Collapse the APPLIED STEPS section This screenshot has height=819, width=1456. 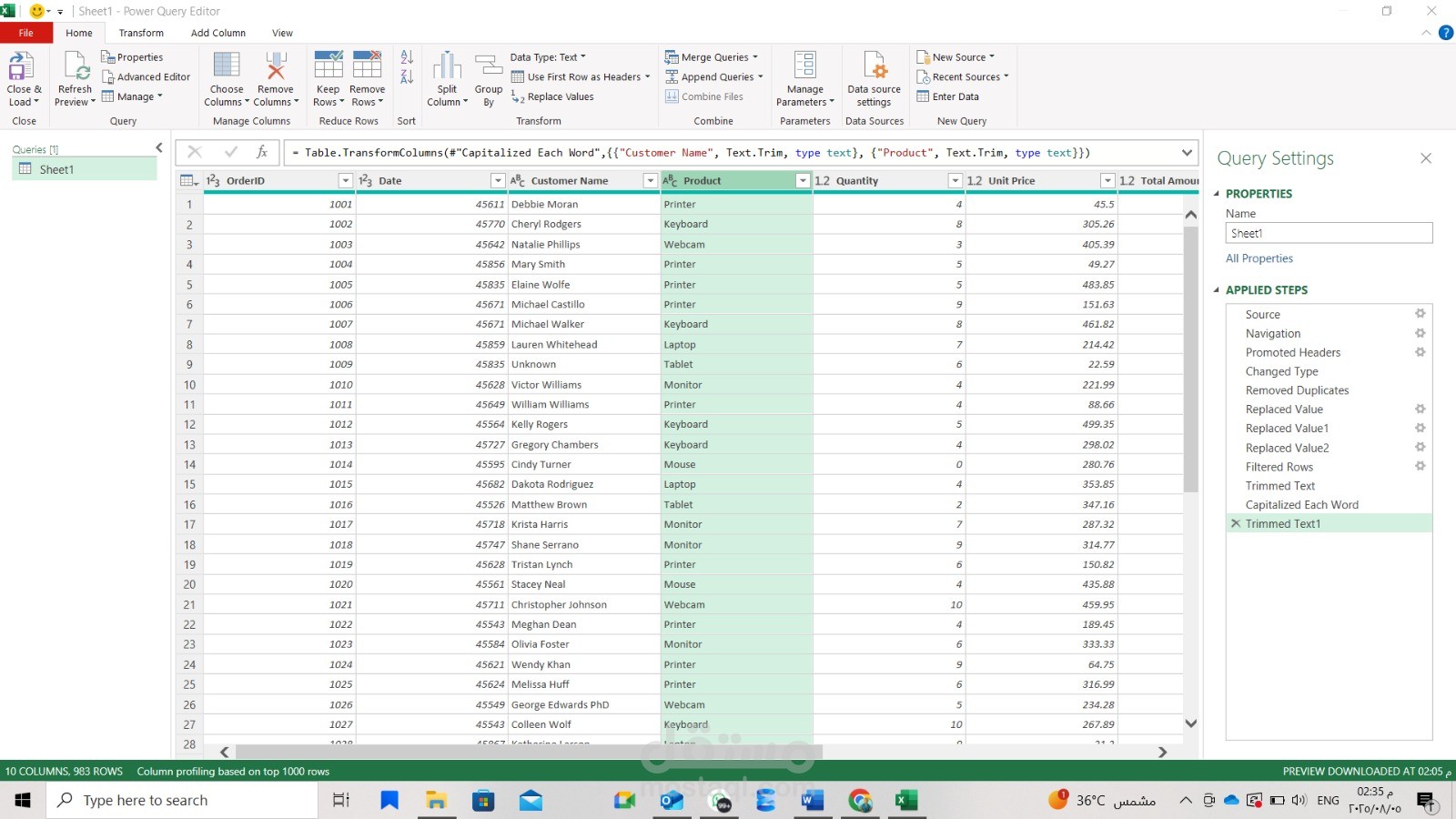[1217, 290]
